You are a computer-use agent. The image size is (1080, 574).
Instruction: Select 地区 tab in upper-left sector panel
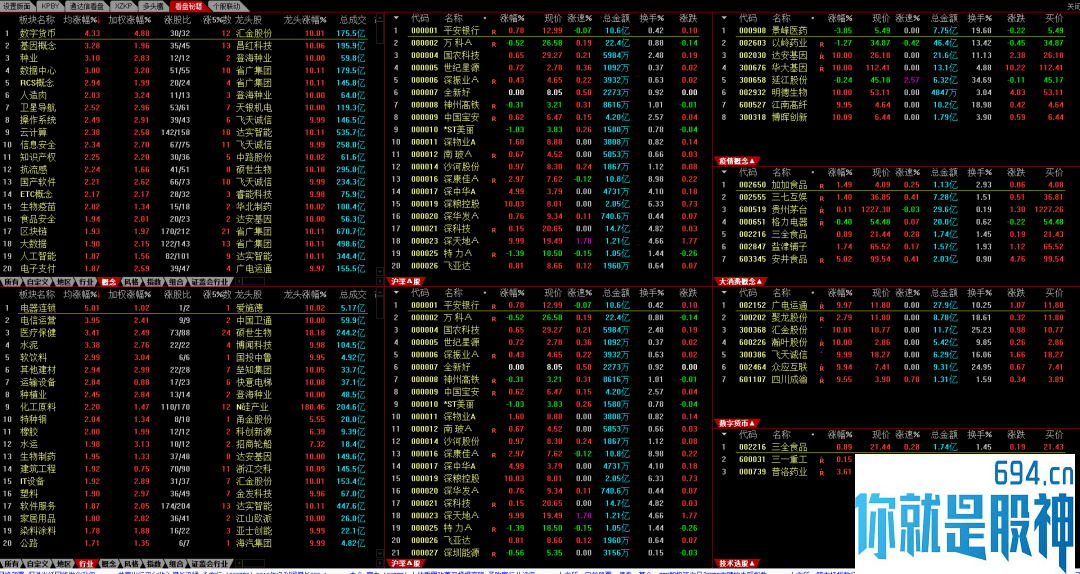coord(63,282)
